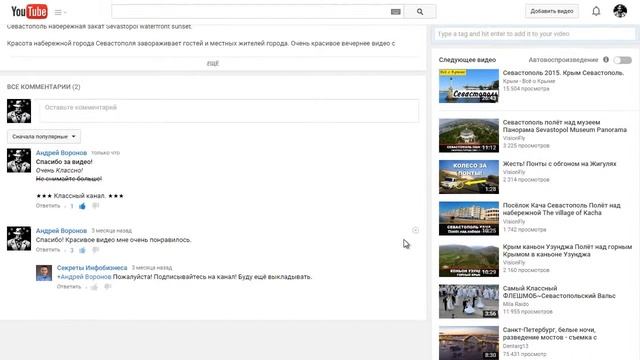Open Посёлок Кача Севастополь title
The height and width of the screenshot is (360, 640).
tap(562, 209)
